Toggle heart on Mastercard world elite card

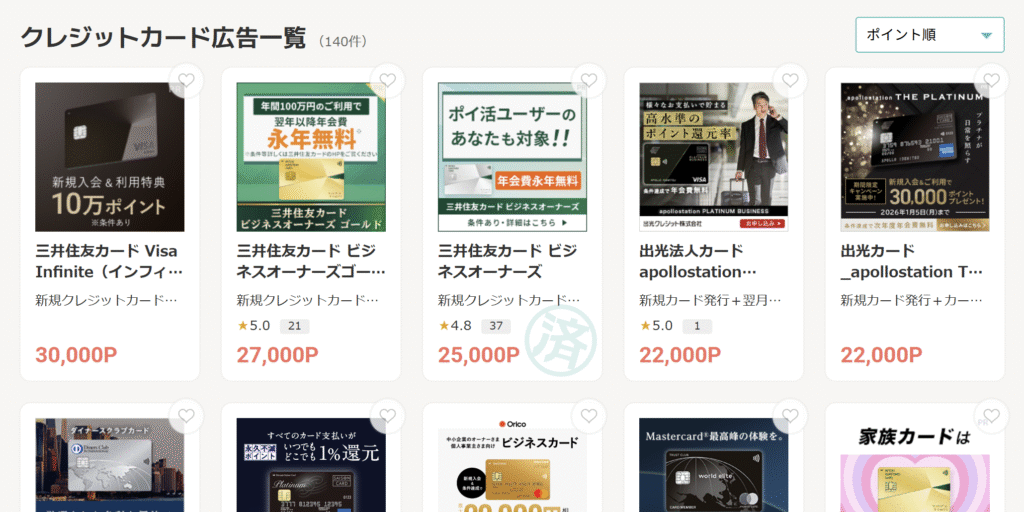790,416
